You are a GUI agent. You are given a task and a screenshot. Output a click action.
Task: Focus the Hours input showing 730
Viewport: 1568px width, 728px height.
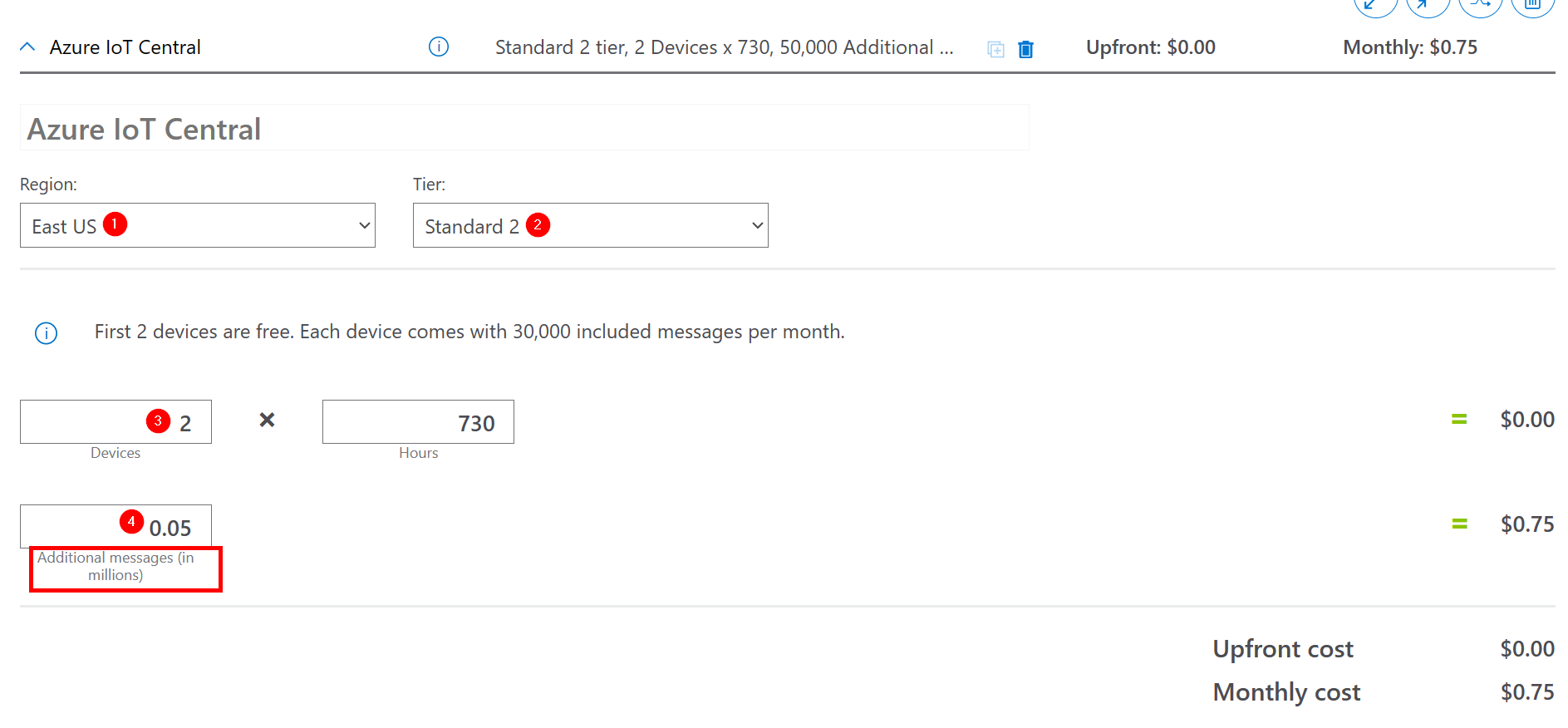(418, 422)
